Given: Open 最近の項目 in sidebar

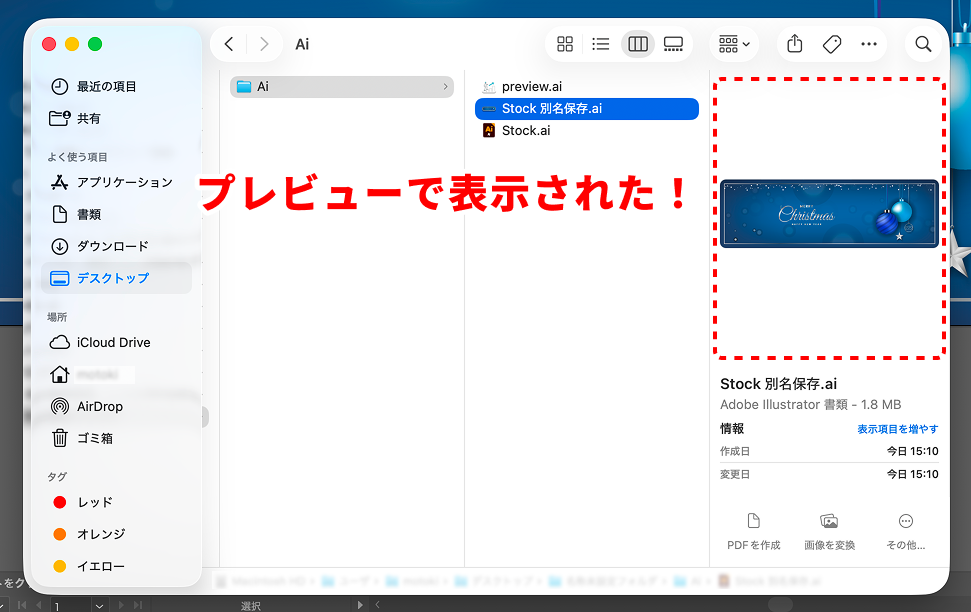Looking at the screenshot, I should click(x=116, y=87).
